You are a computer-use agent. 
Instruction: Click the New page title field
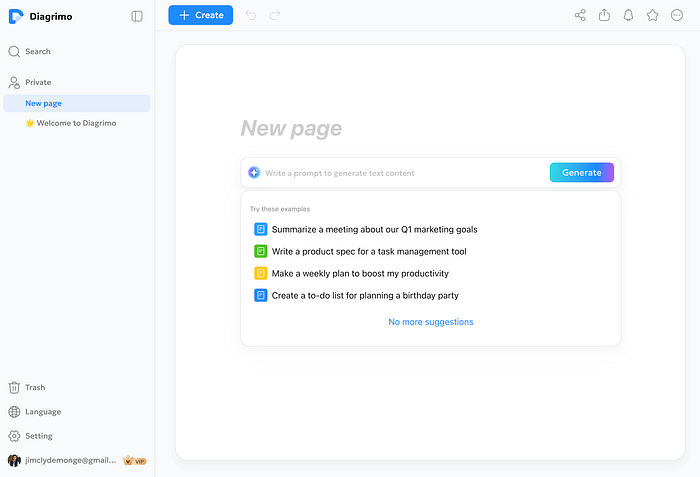click(291, 129)
